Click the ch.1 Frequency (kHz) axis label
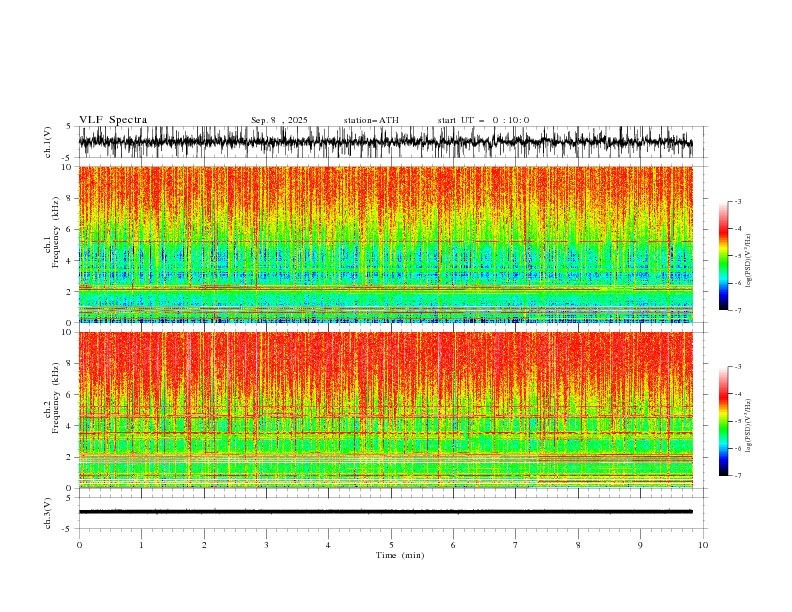 click(x=52, y=232)
